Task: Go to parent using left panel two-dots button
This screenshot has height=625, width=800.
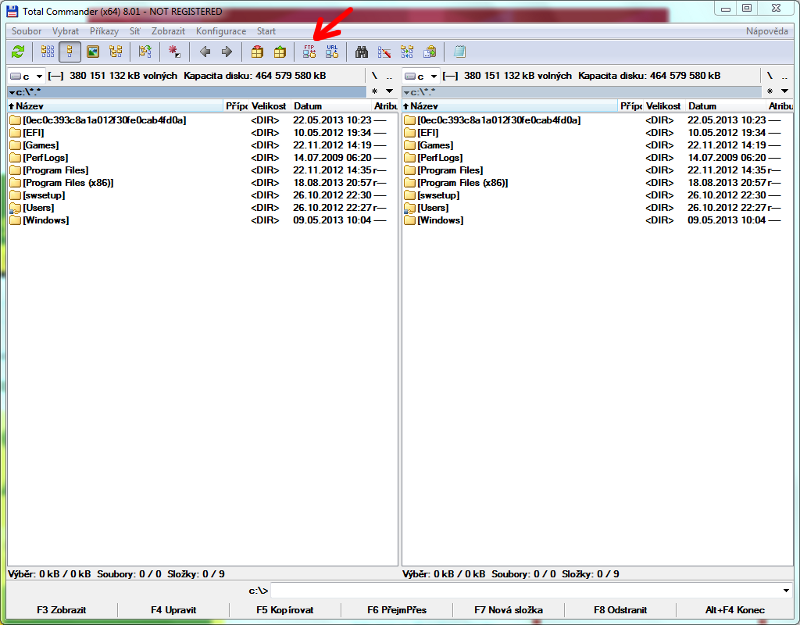Action: click(x=389, y=76)
